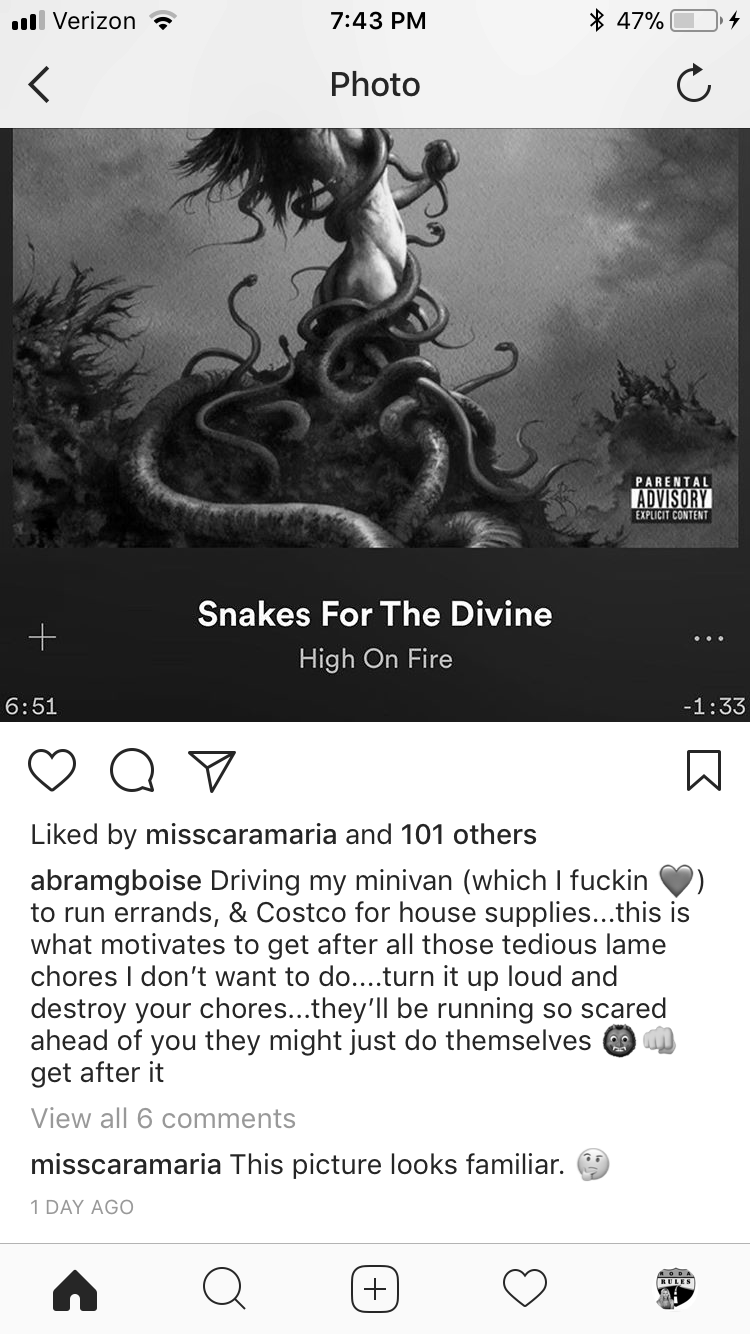750x1334 pixels.
Task: Save the post with bookmark icon
Action: (x=704, y=771)
